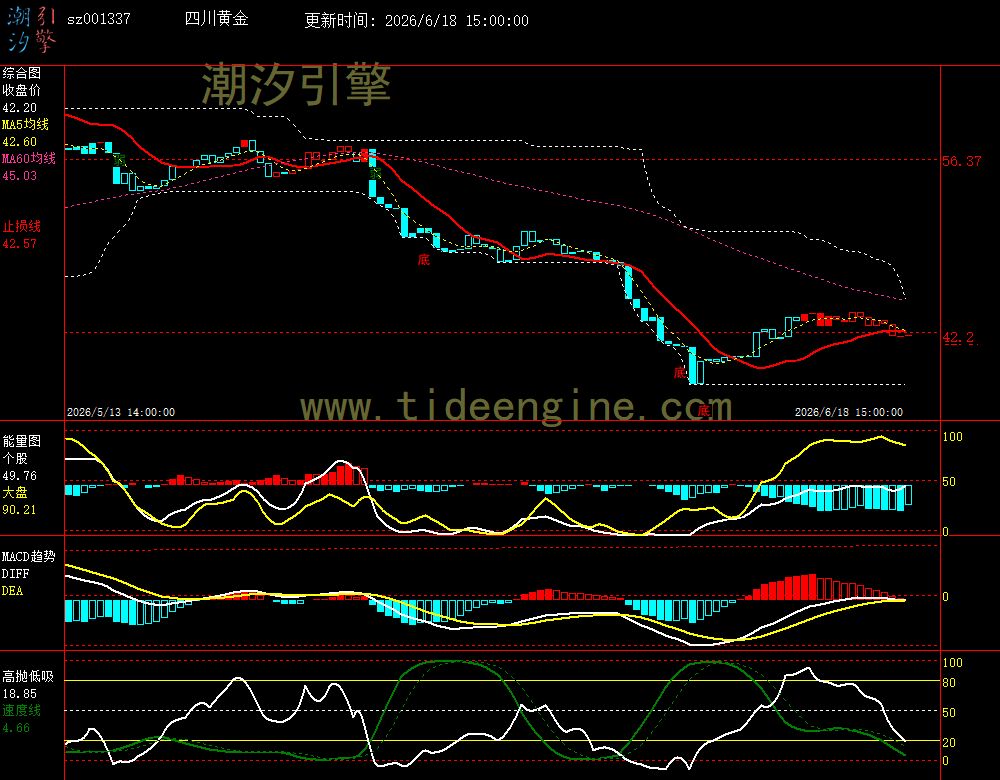Click the 速度线 legend label
The width and height of the screenshot is (1000, 780).
(x=22, y=710)
